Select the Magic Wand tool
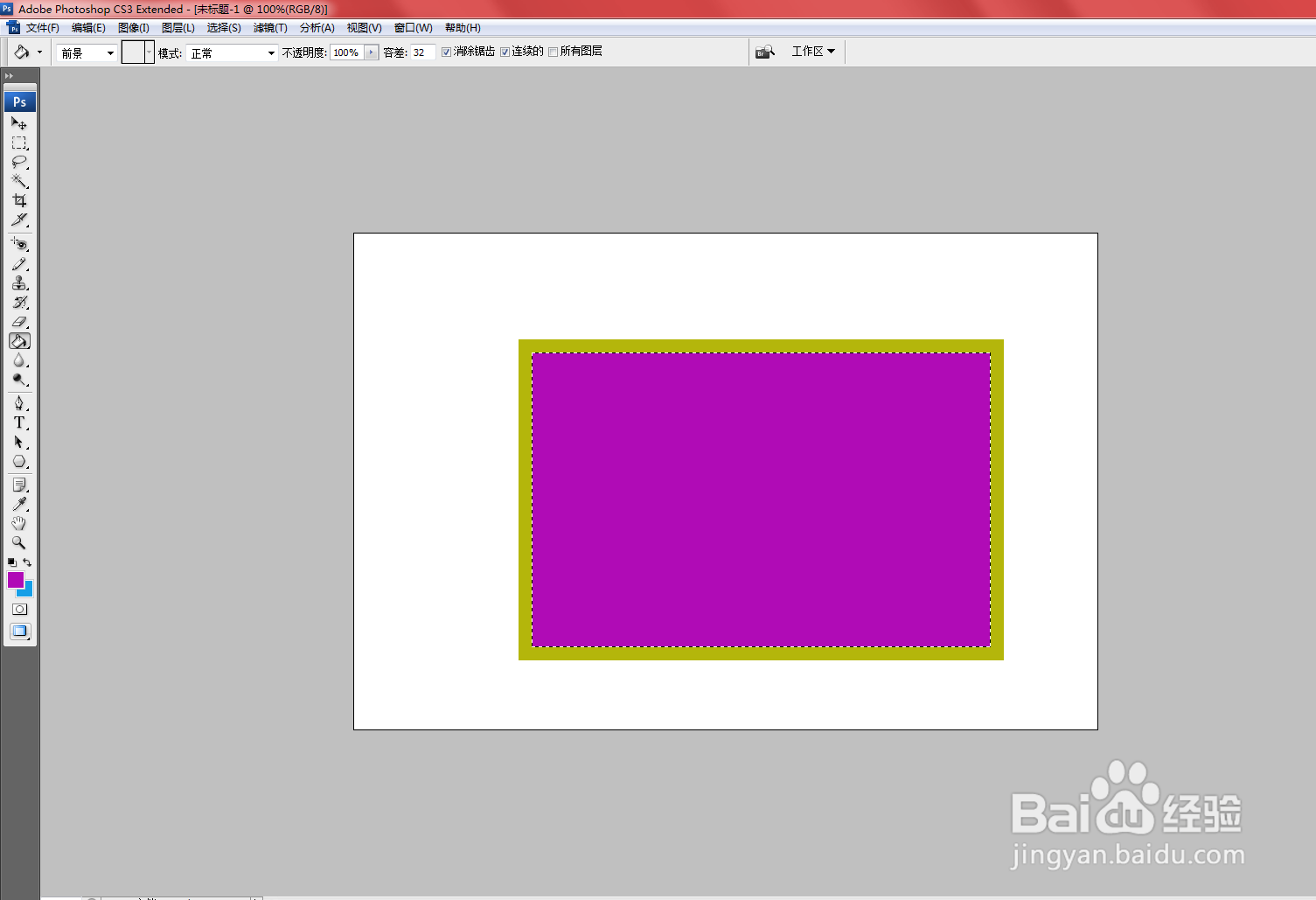The width and height of the screenshot is (1316, 900). pos(19,181)
